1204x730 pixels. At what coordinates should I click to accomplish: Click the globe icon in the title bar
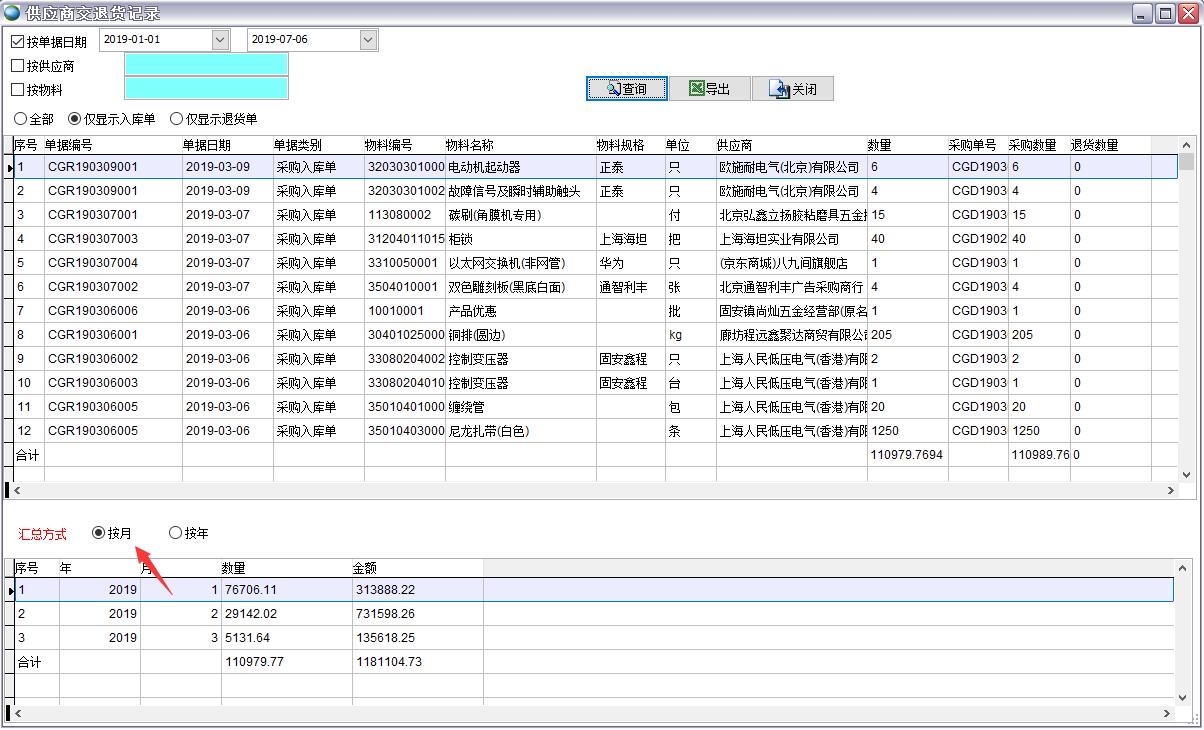coord(10,12)
